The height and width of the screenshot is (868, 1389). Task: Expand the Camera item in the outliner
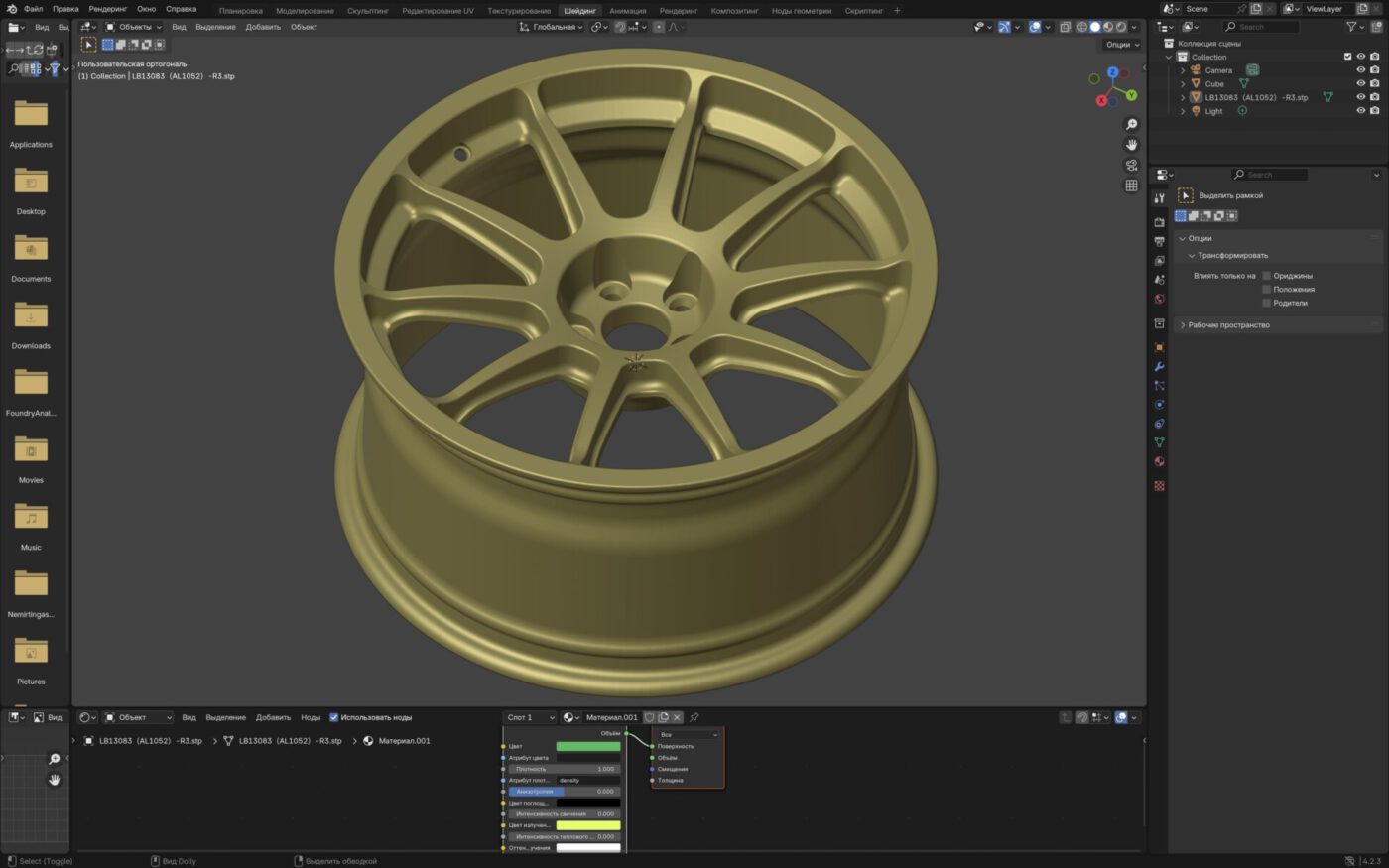tap(1182, 69)
